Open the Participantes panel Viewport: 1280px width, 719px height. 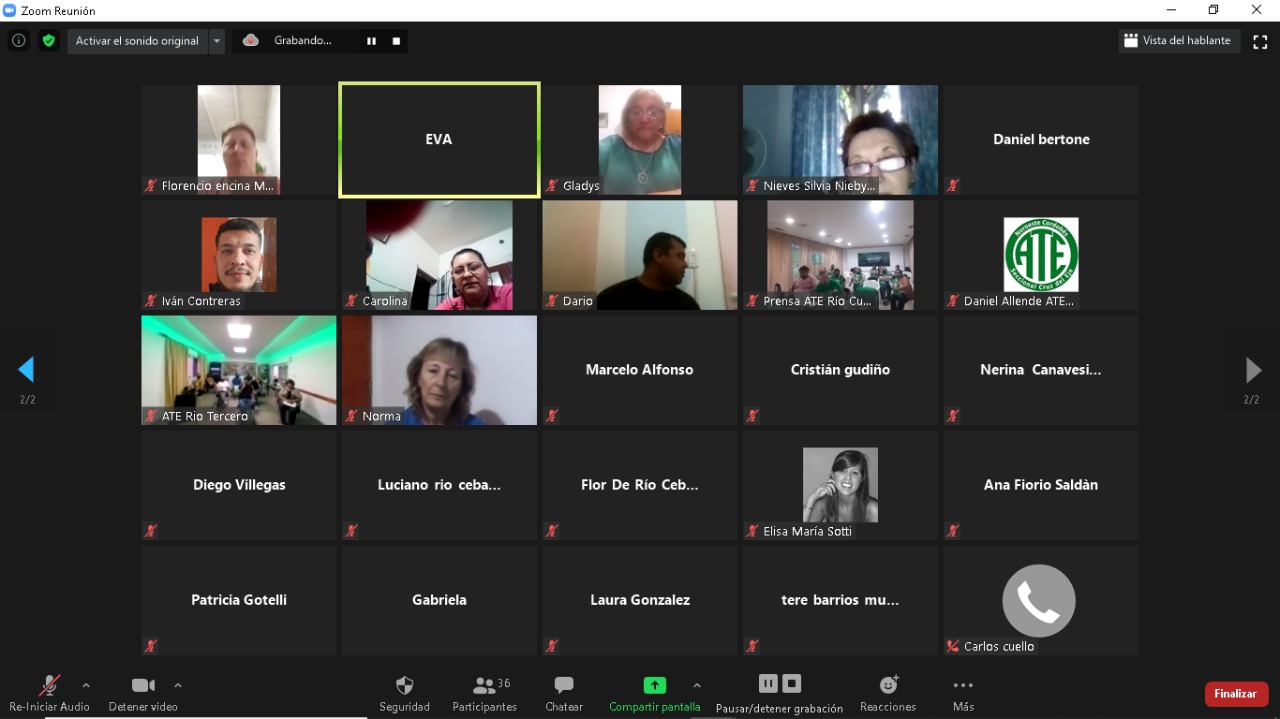pos(485,693)
